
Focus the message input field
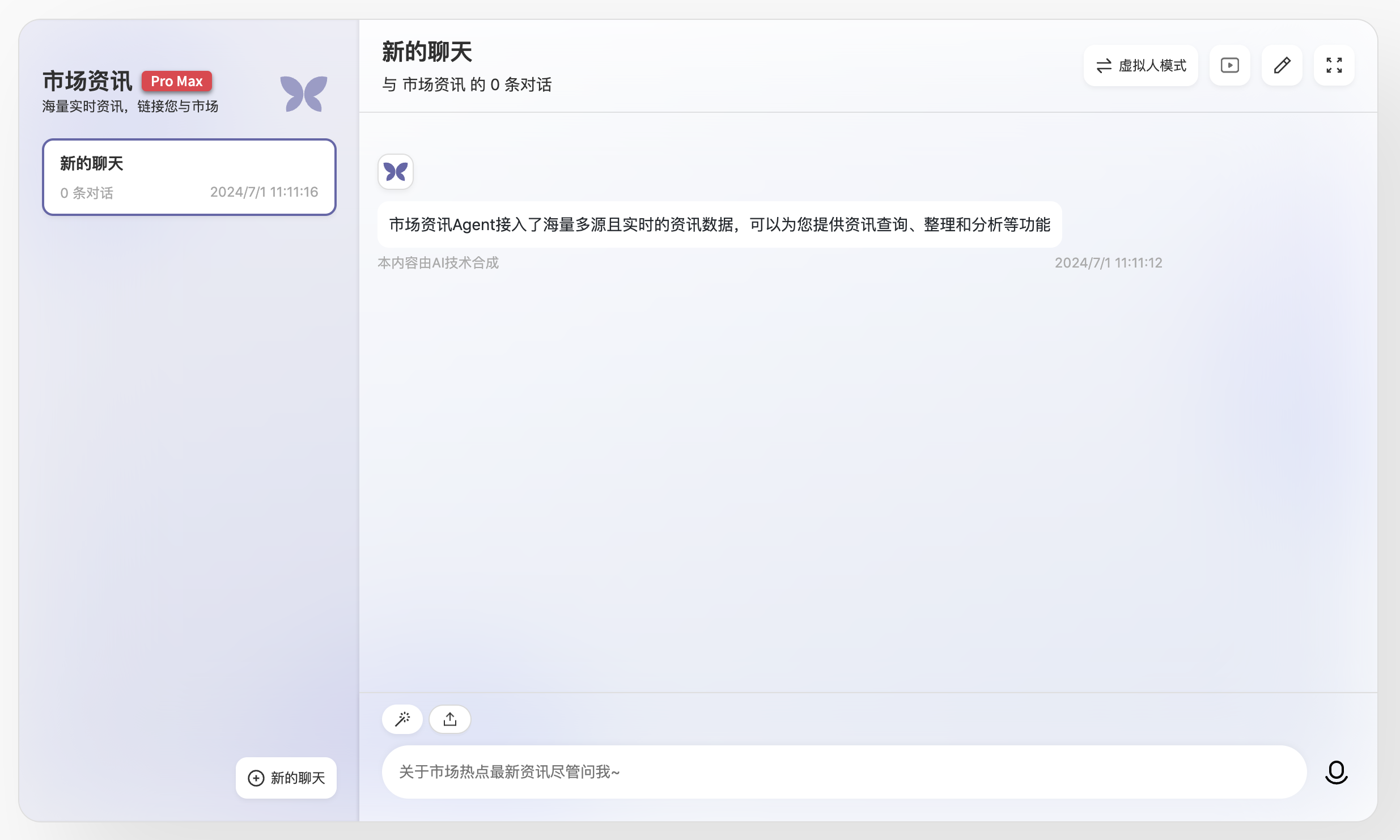click(x=843, y=772)
